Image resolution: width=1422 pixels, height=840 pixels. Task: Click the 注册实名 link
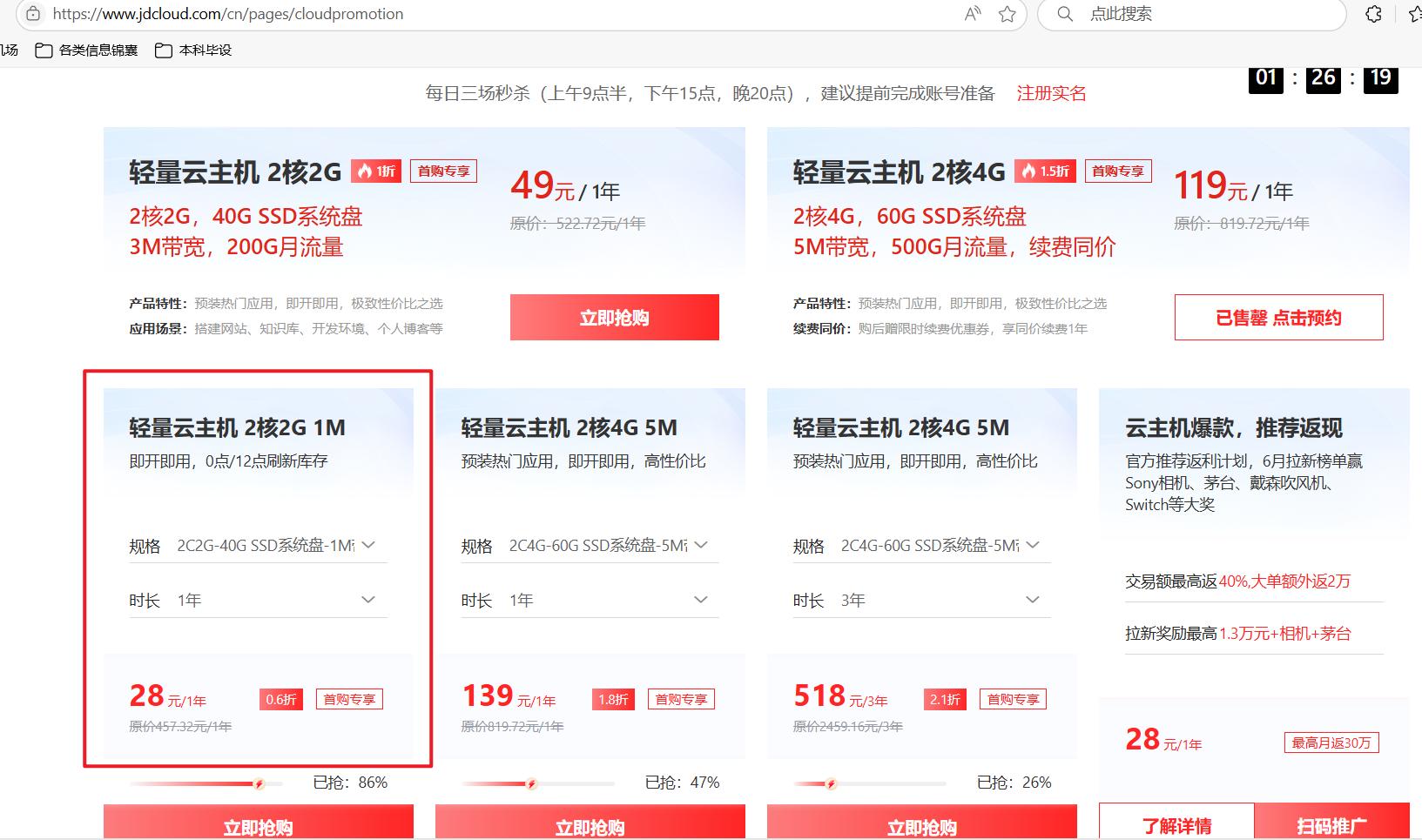click(x=1051, y=93)
